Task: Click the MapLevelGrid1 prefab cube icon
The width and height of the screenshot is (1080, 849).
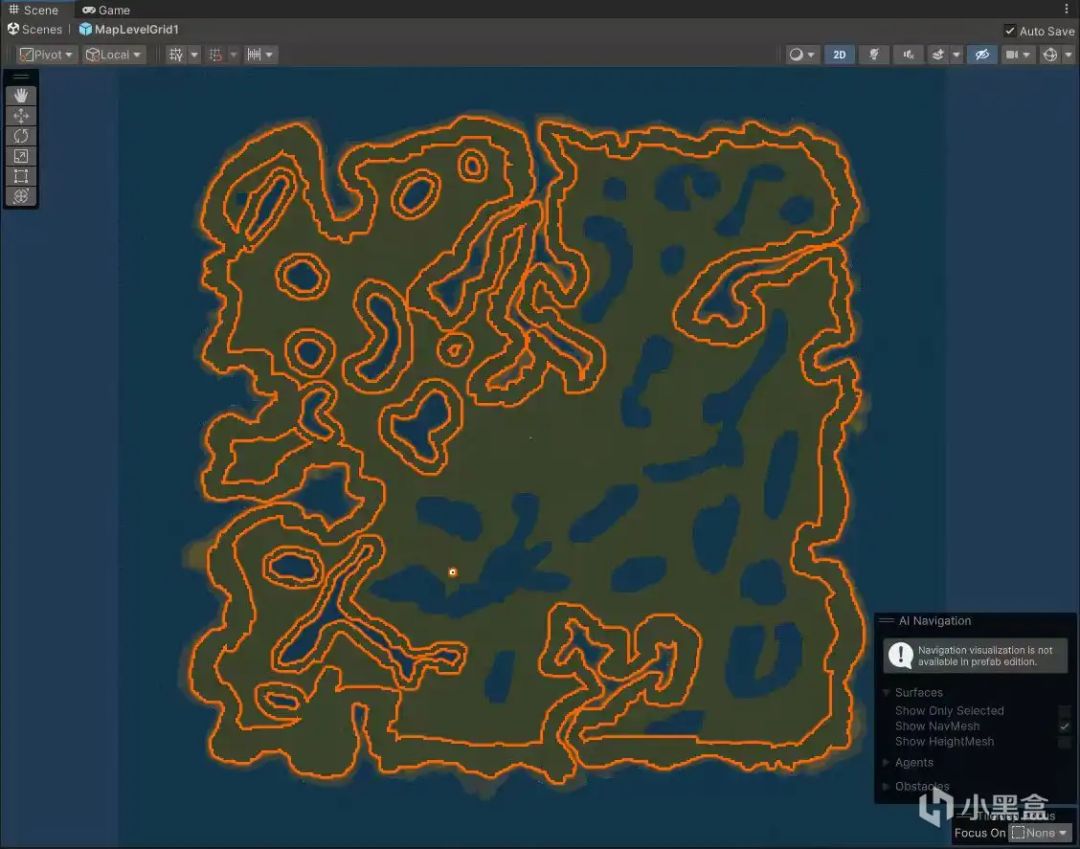Action: [85, 29]
